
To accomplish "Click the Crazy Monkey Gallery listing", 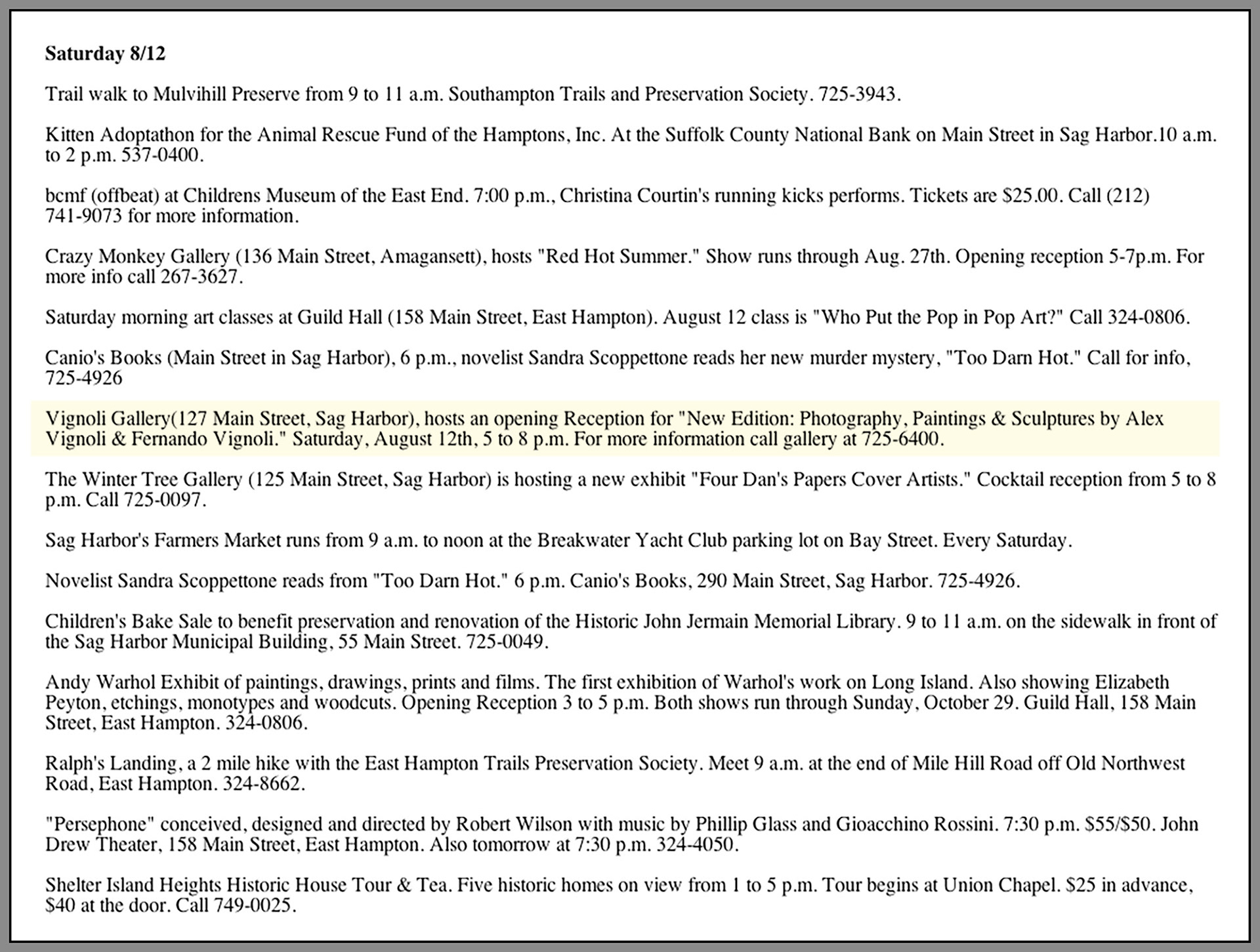I will [x=623, y=257].
